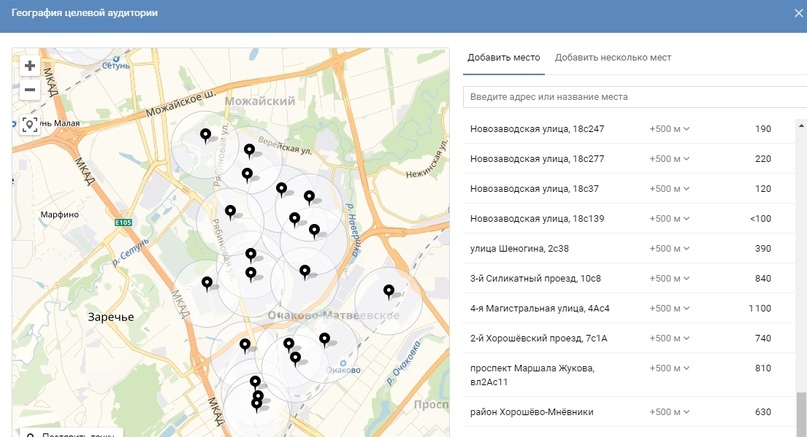Screen dimensions: 807x437
Task: Open radius dropdown for Новозаводская улица, 18с139
Action: pos(669,218)
